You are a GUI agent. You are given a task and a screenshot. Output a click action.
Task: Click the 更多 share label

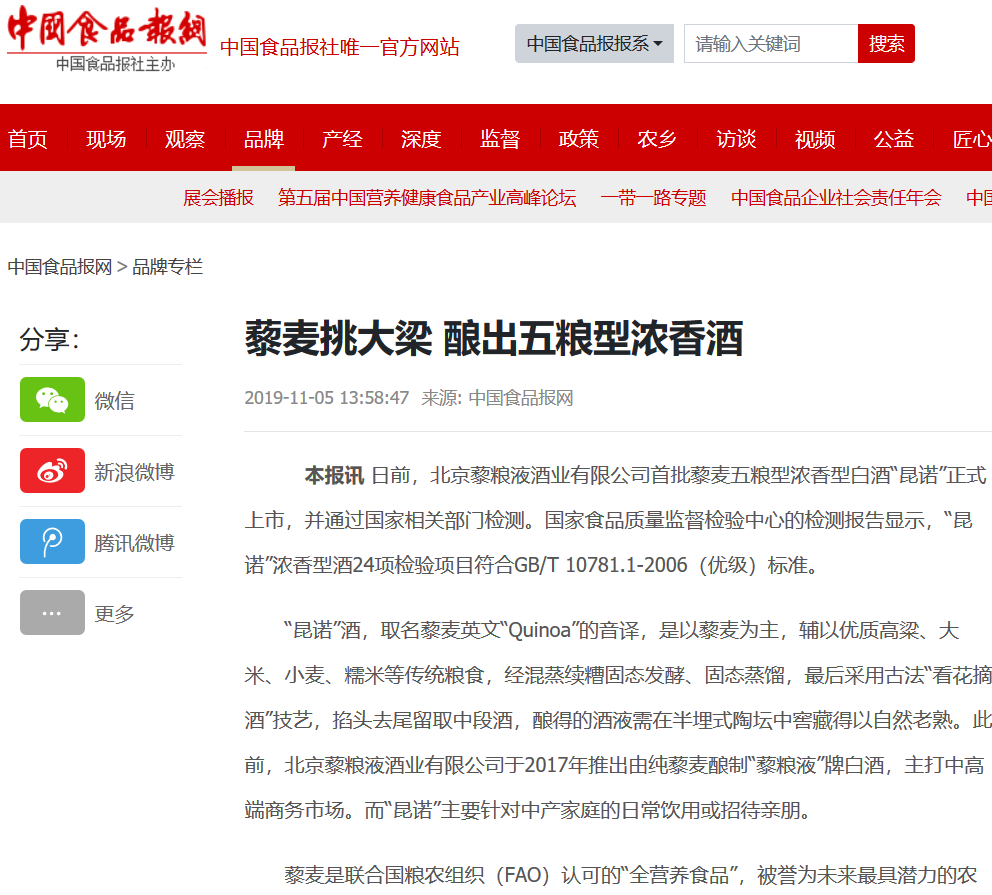(x=115, y=613)
